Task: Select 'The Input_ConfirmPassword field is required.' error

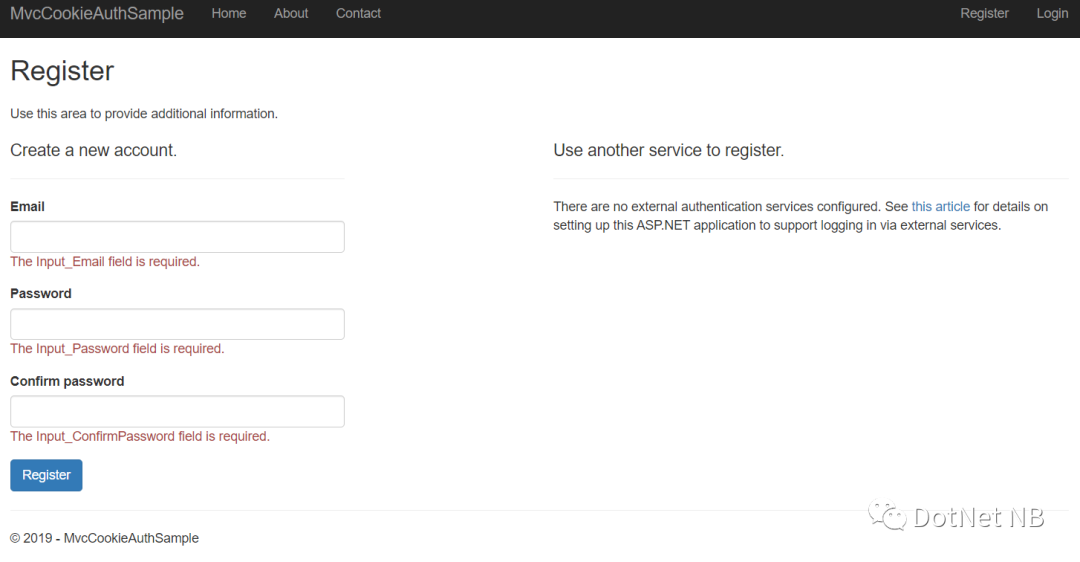Action: pyautogui.click(x=140, y=437)
